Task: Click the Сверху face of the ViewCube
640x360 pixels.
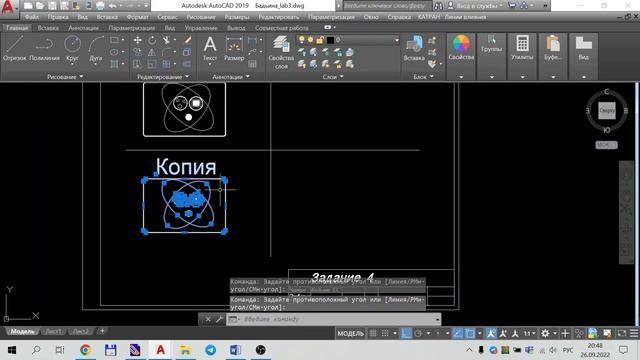Action: click(607, 111)
